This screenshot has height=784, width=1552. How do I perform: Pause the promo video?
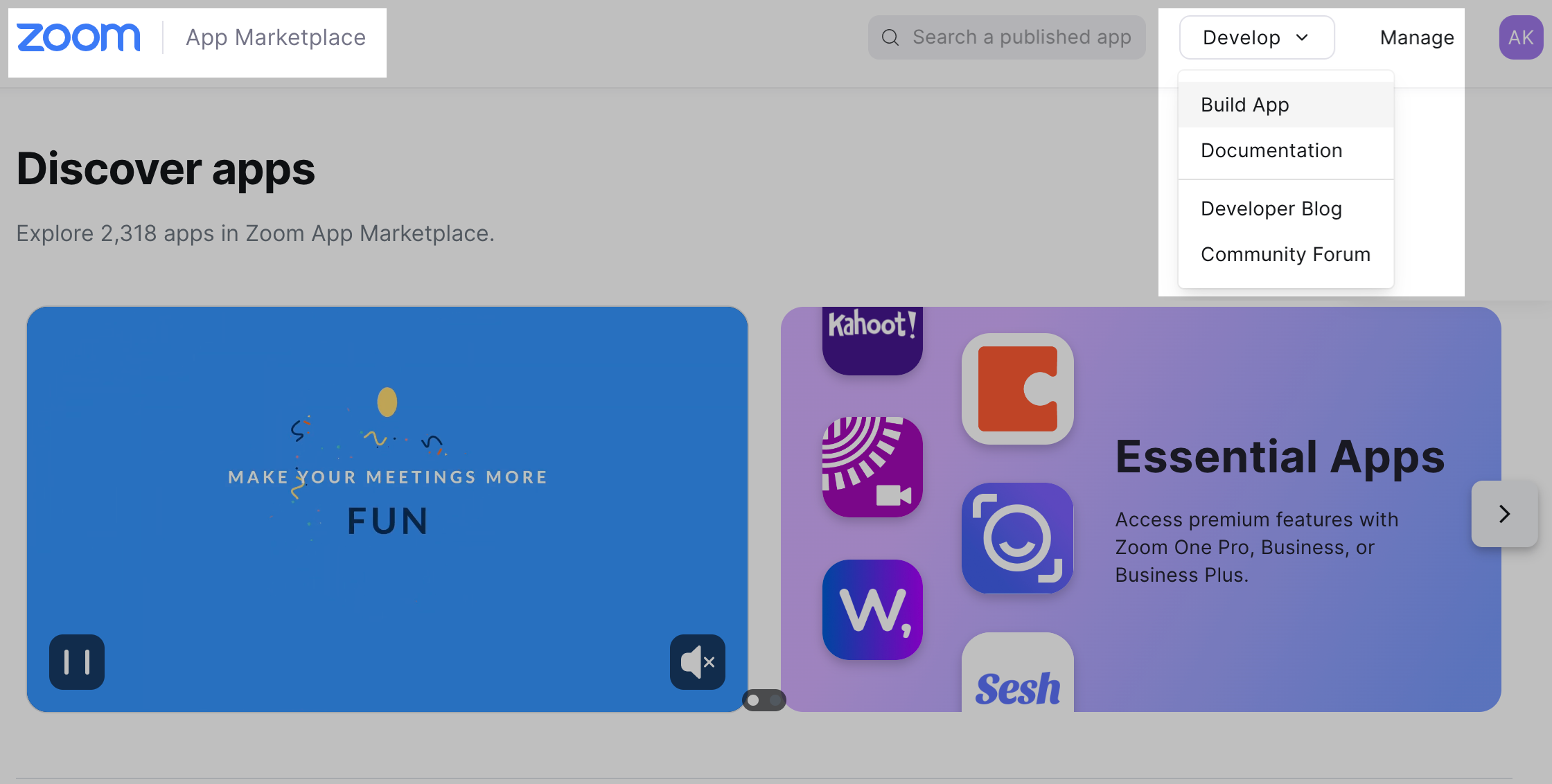tap(77, 662)
